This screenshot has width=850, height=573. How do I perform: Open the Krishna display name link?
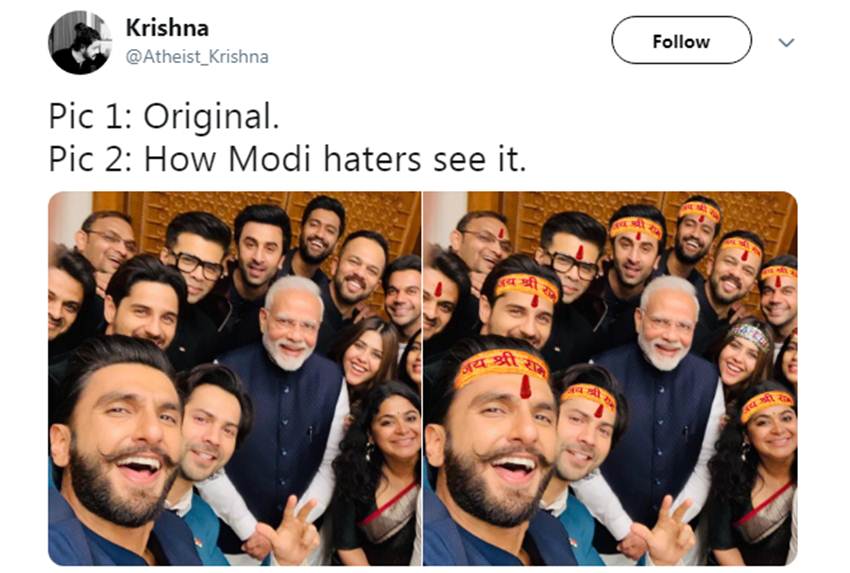(x=167, y=28)
